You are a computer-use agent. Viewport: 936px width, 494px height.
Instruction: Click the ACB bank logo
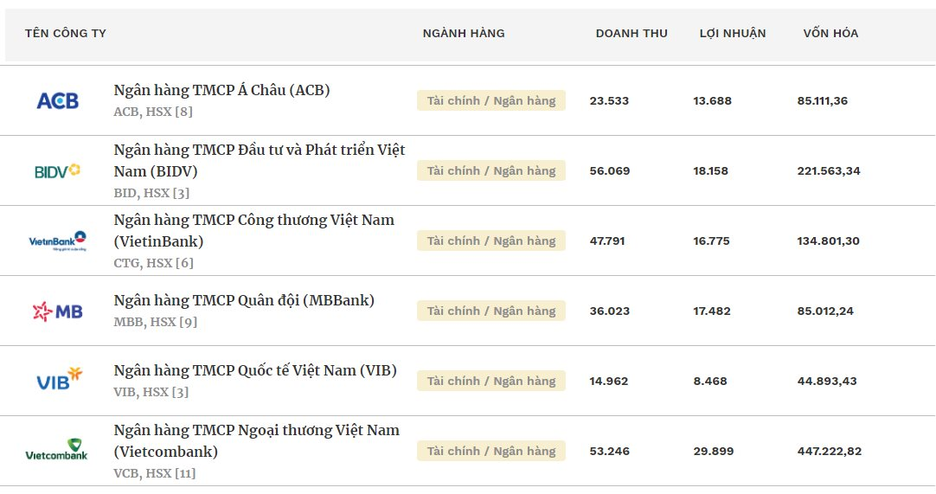(x=57, y=101)
